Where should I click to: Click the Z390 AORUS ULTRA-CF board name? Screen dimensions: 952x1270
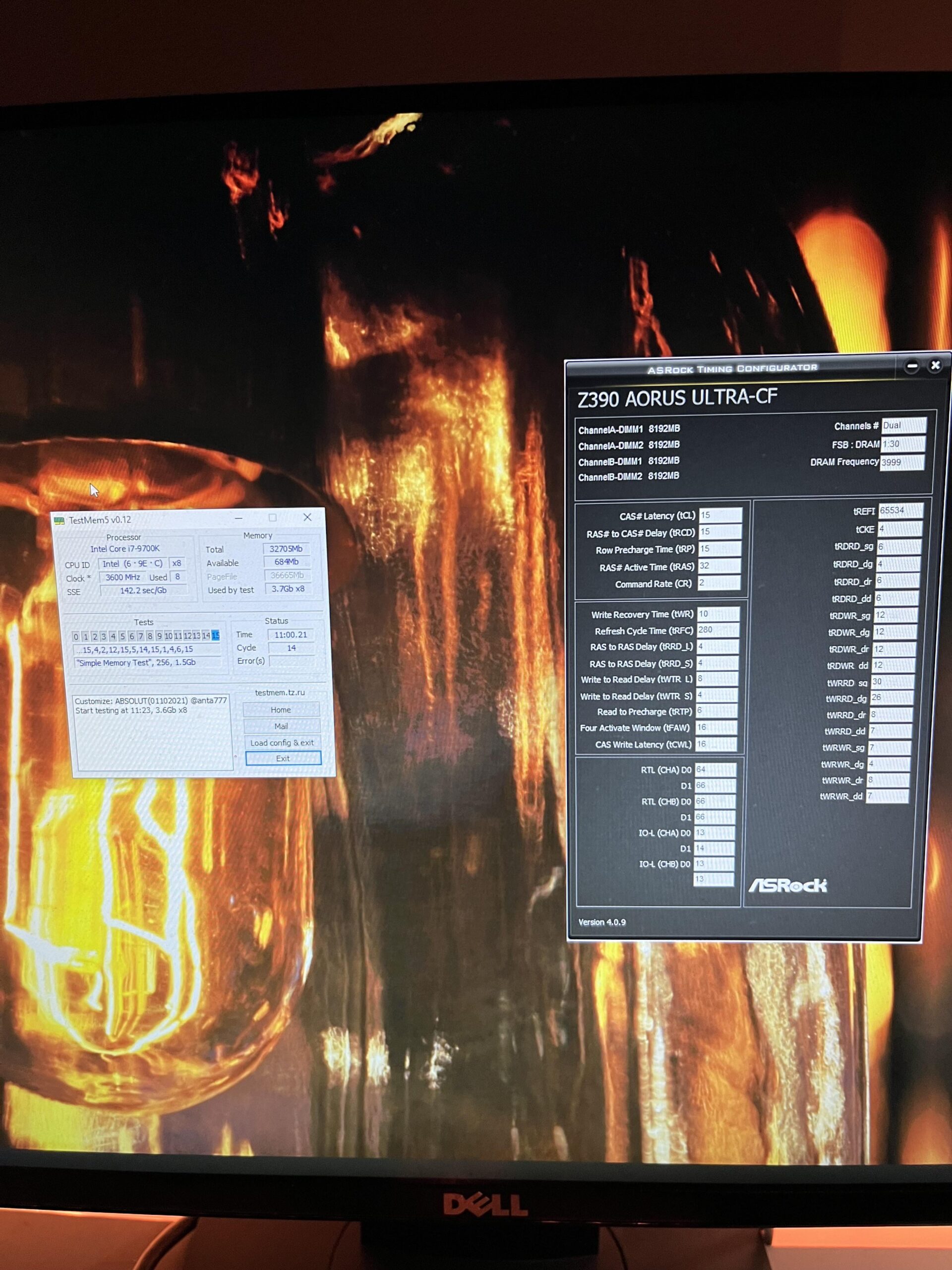677,397
